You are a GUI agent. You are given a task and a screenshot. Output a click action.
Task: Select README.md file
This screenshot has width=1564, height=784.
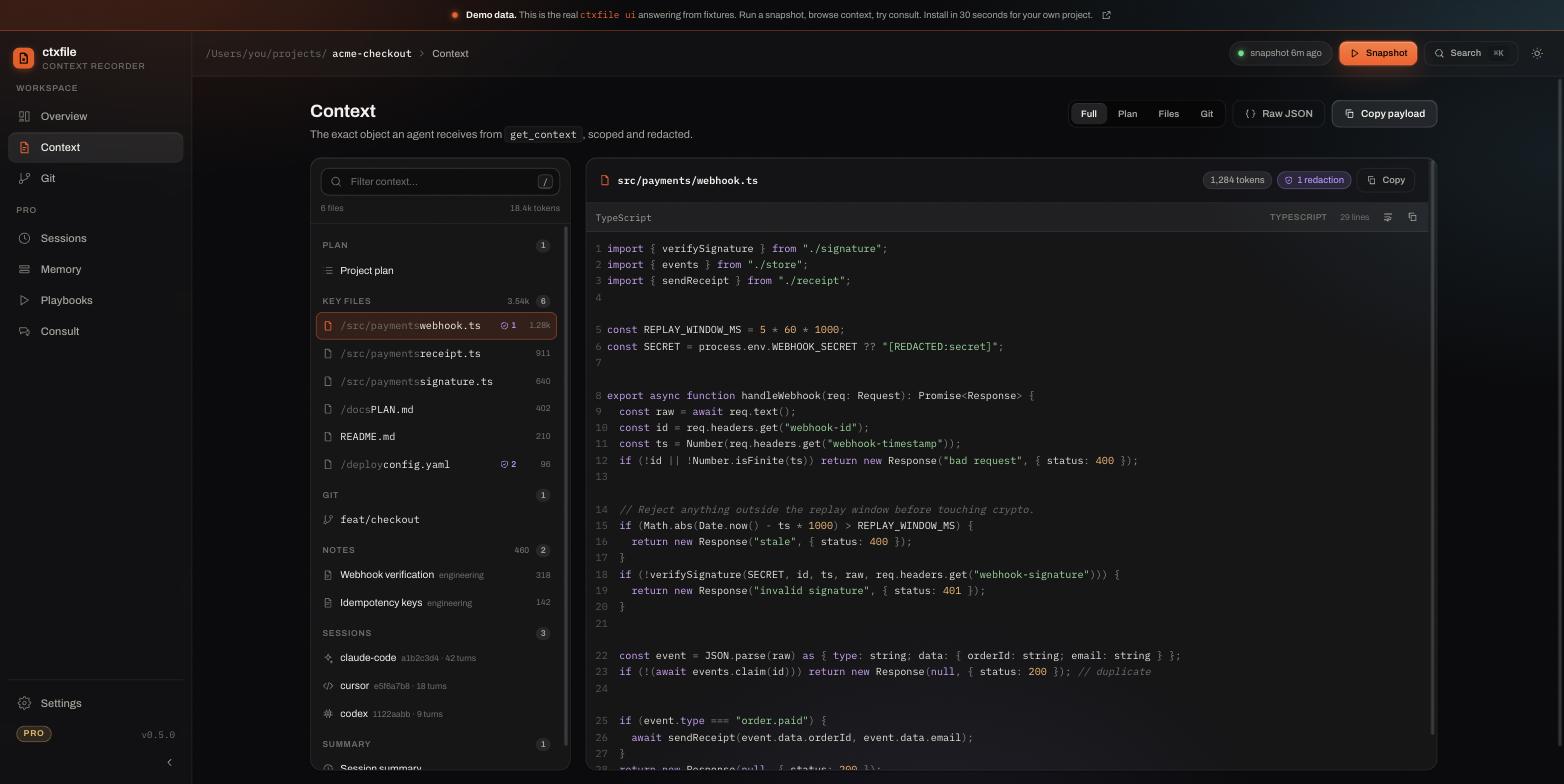pos(436,437)
